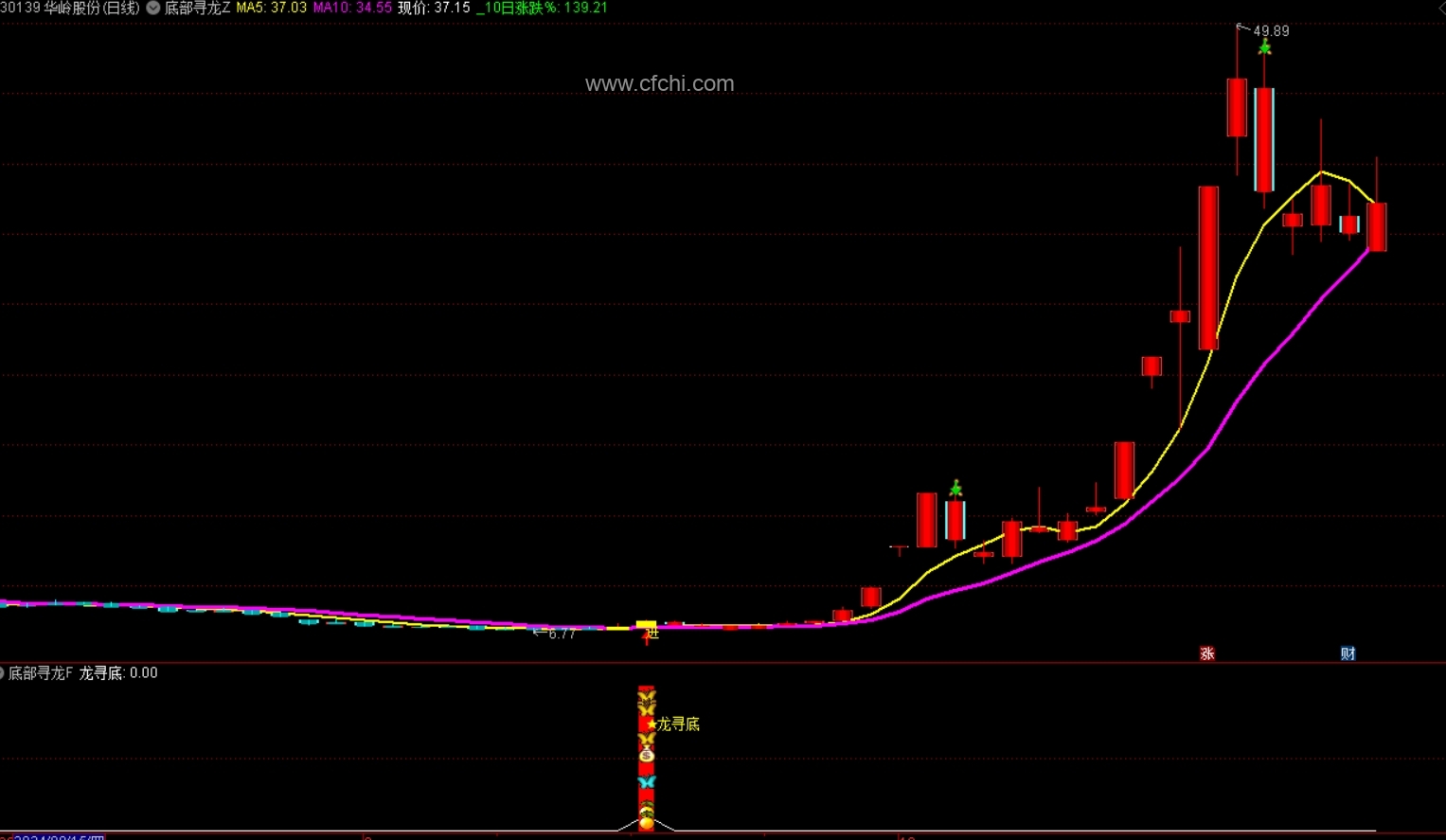Click the stock name 华岭股份(日线)
Viewport: 1446px width, 840px height.
[92, 8]
